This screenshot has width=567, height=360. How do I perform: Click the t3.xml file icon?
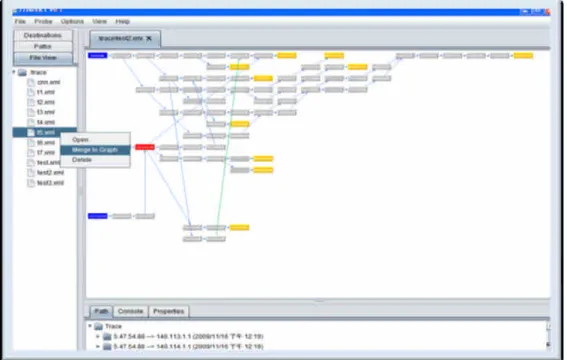pyautogui.click(x=31, y=112)
